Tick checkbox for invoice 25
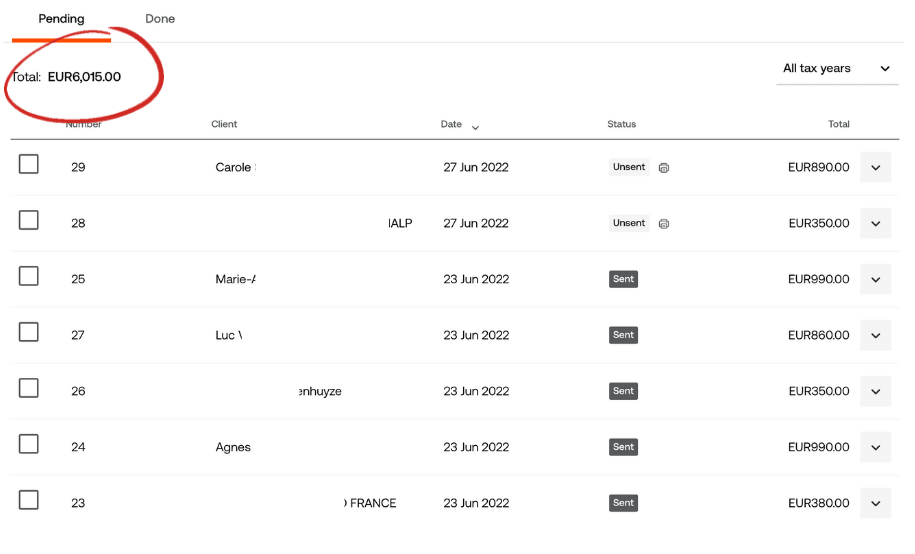 coord(29,276)
